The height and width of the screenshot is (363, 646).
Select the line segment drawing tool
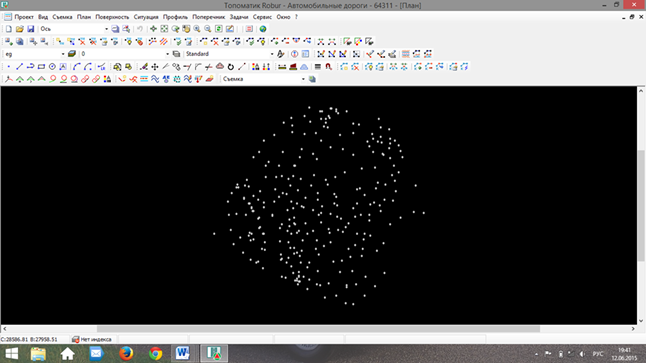pos(19,66)
